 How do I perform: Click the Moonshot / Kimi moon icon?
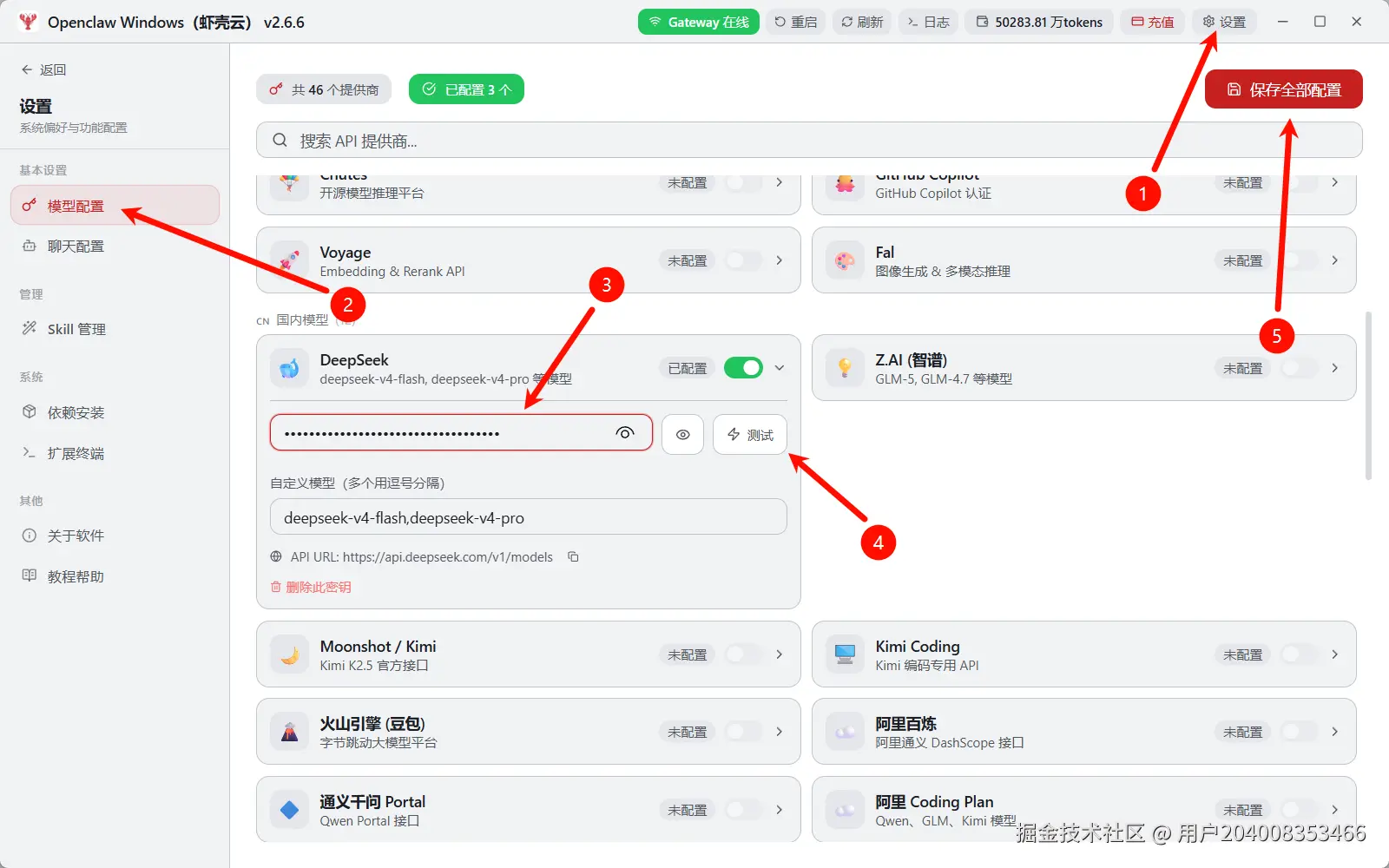[290, 654]
